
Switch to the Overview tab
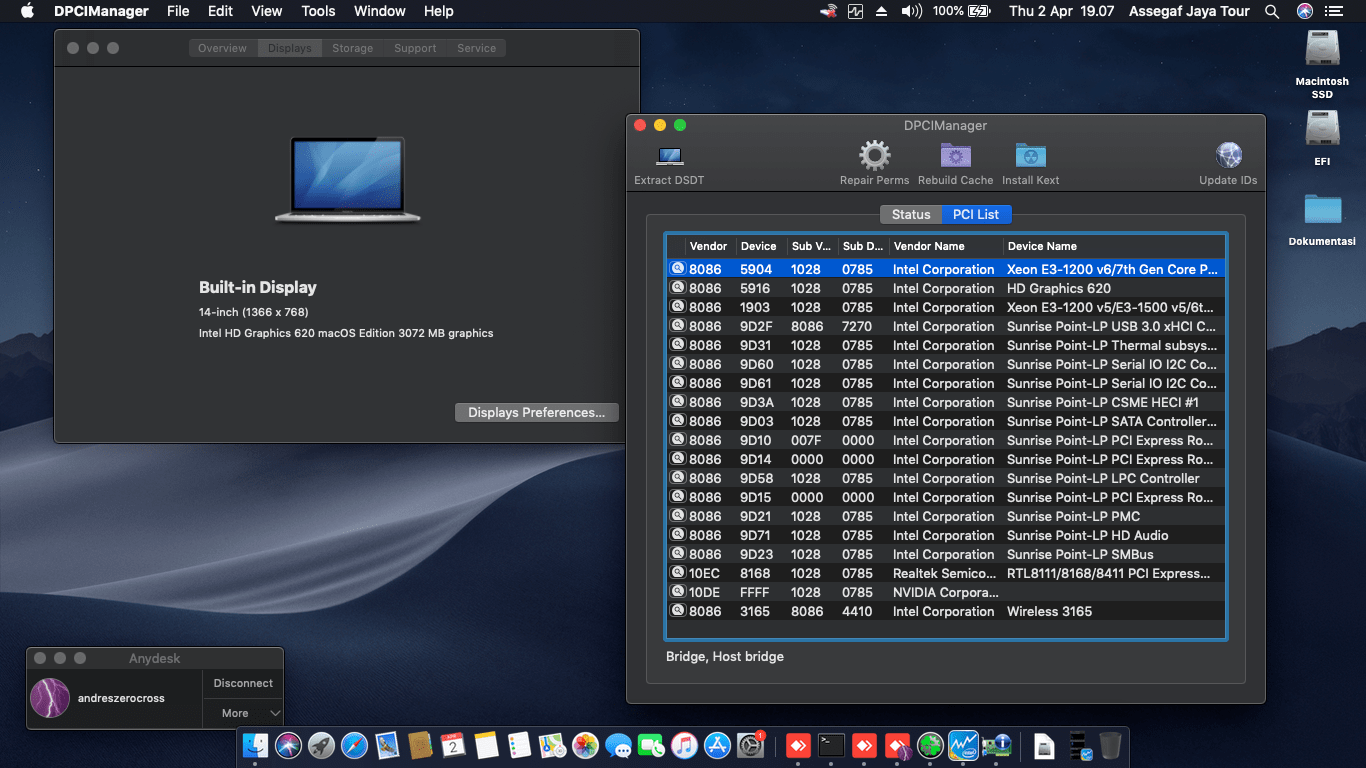pyautogui.click(x=222, y=48)
